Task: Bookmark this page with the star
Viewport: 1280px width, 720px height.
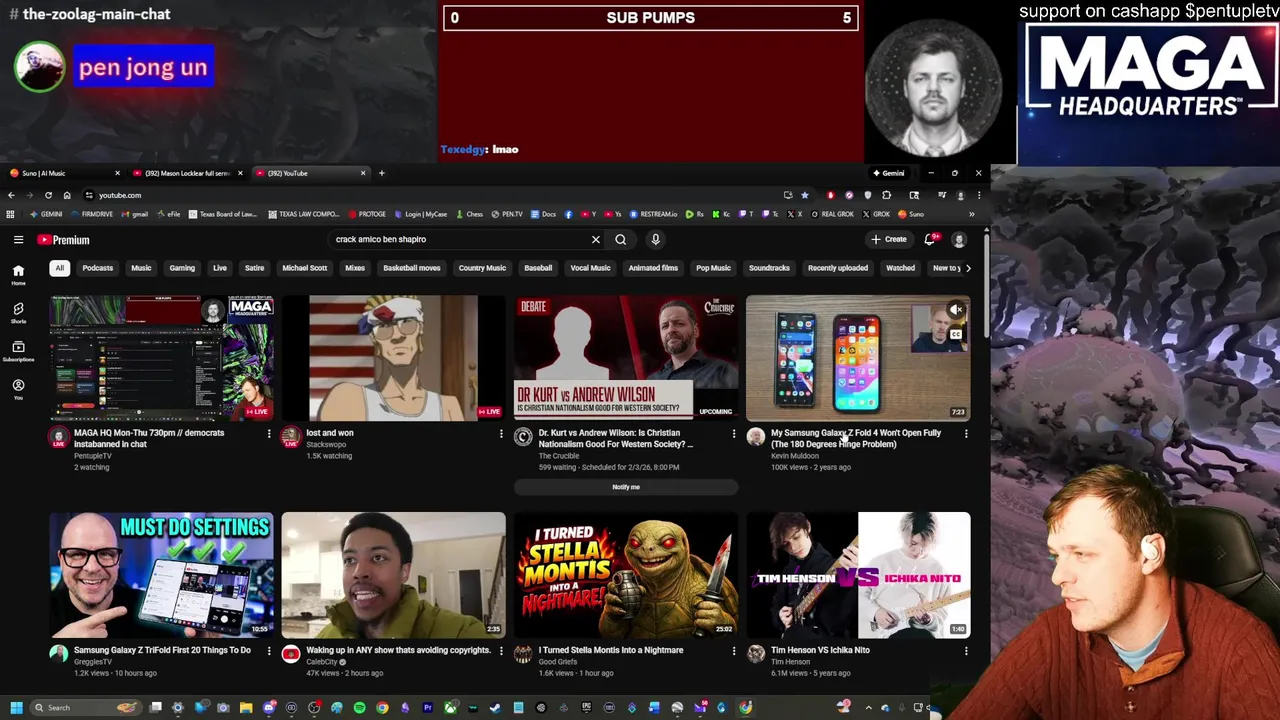Action: tap(804, 195)
